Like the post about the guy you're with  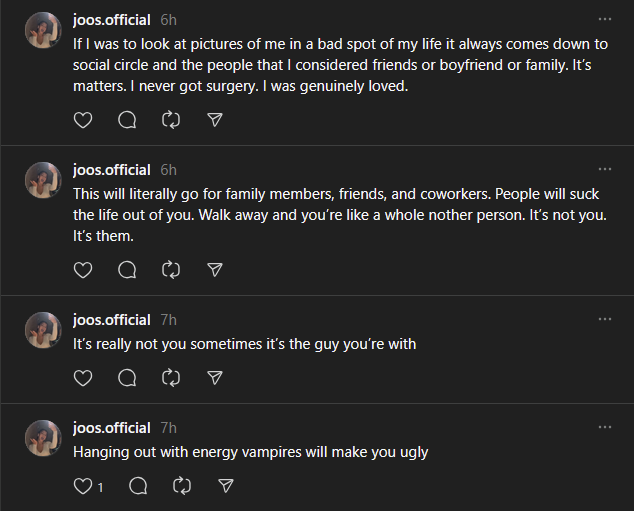[83, 378]
